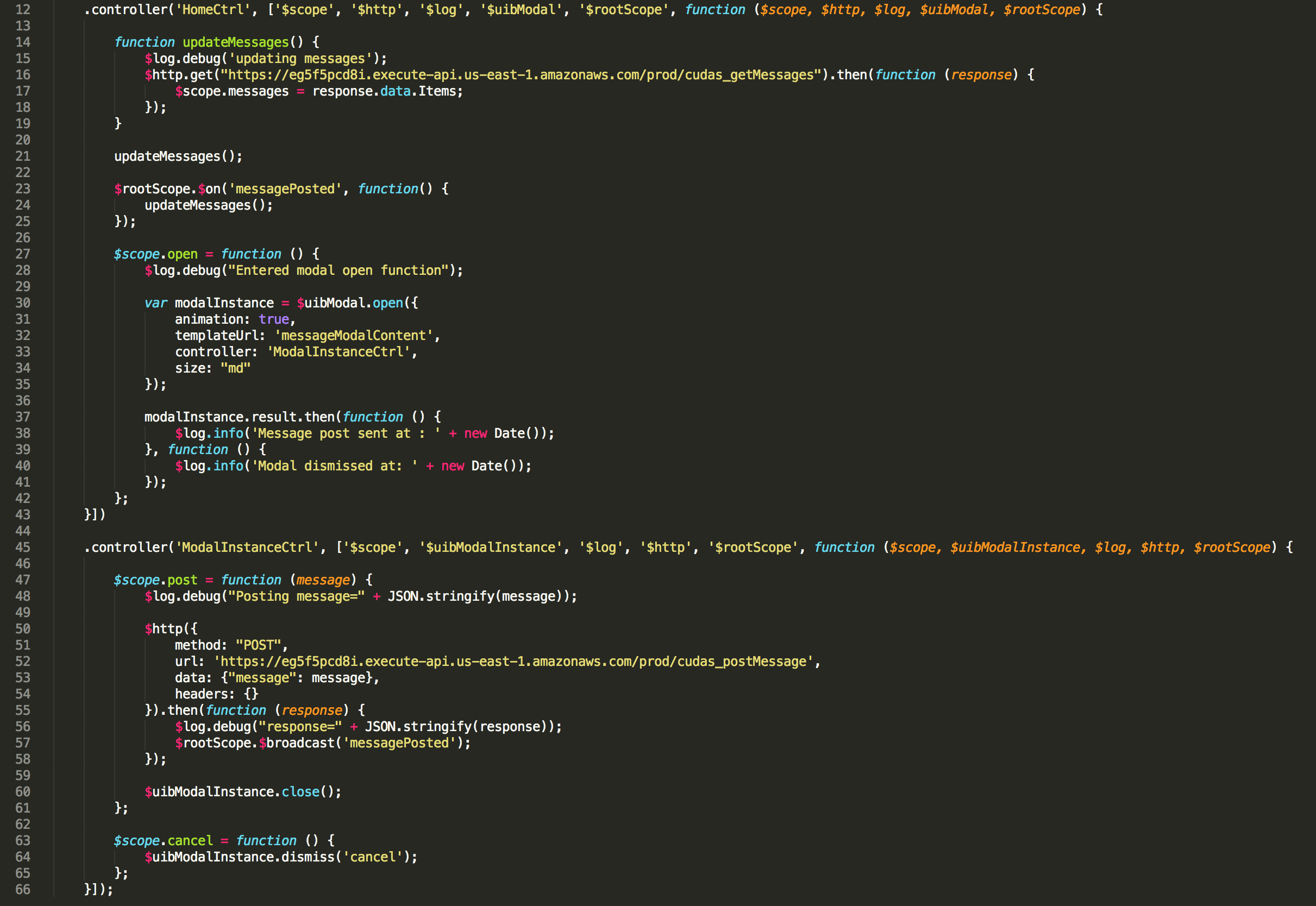Click 'Modal dismissed at: ' string

tap(334, 466)
